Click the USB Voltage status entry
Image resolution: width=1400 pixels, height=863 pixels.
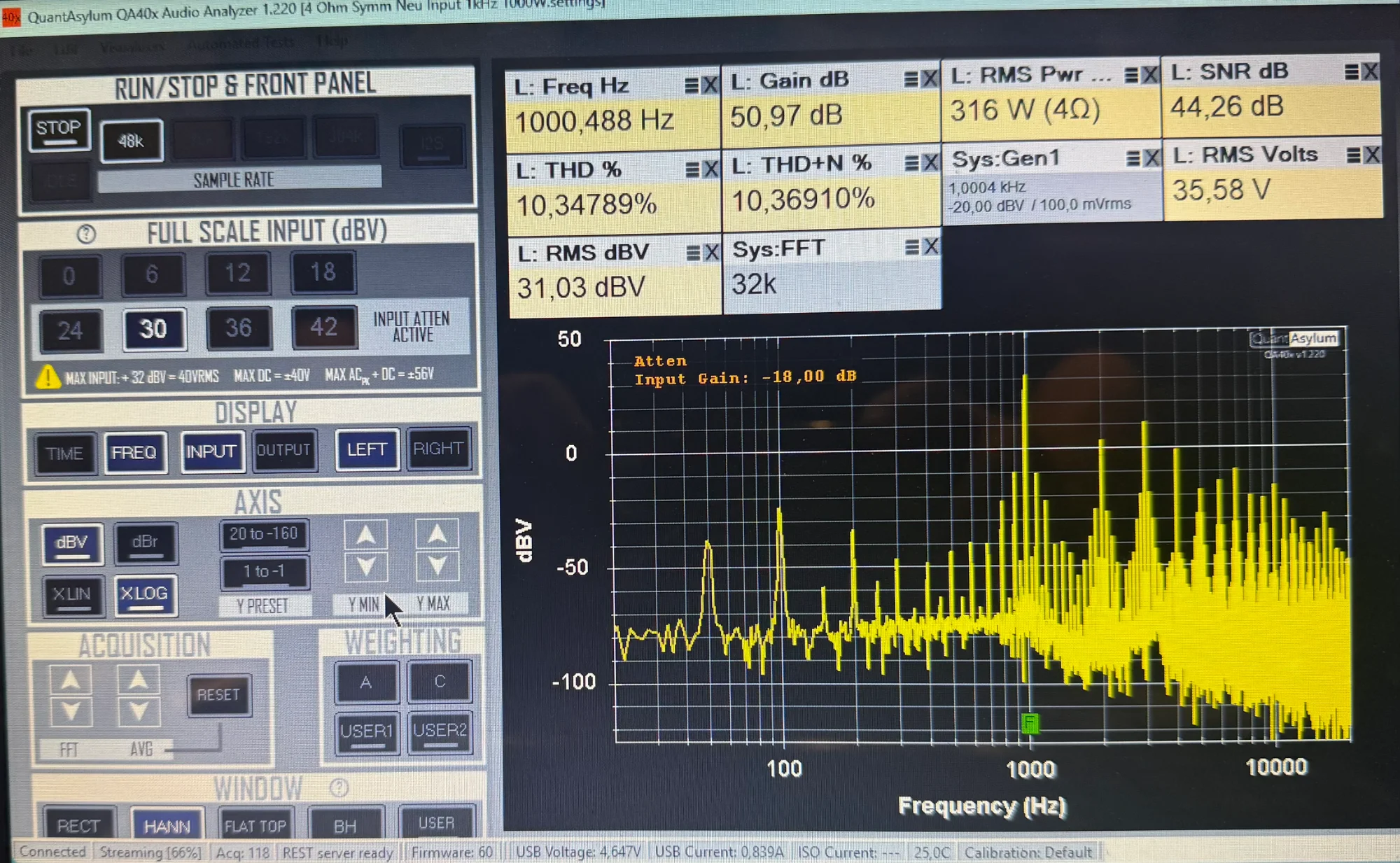[x=578, y=852]
